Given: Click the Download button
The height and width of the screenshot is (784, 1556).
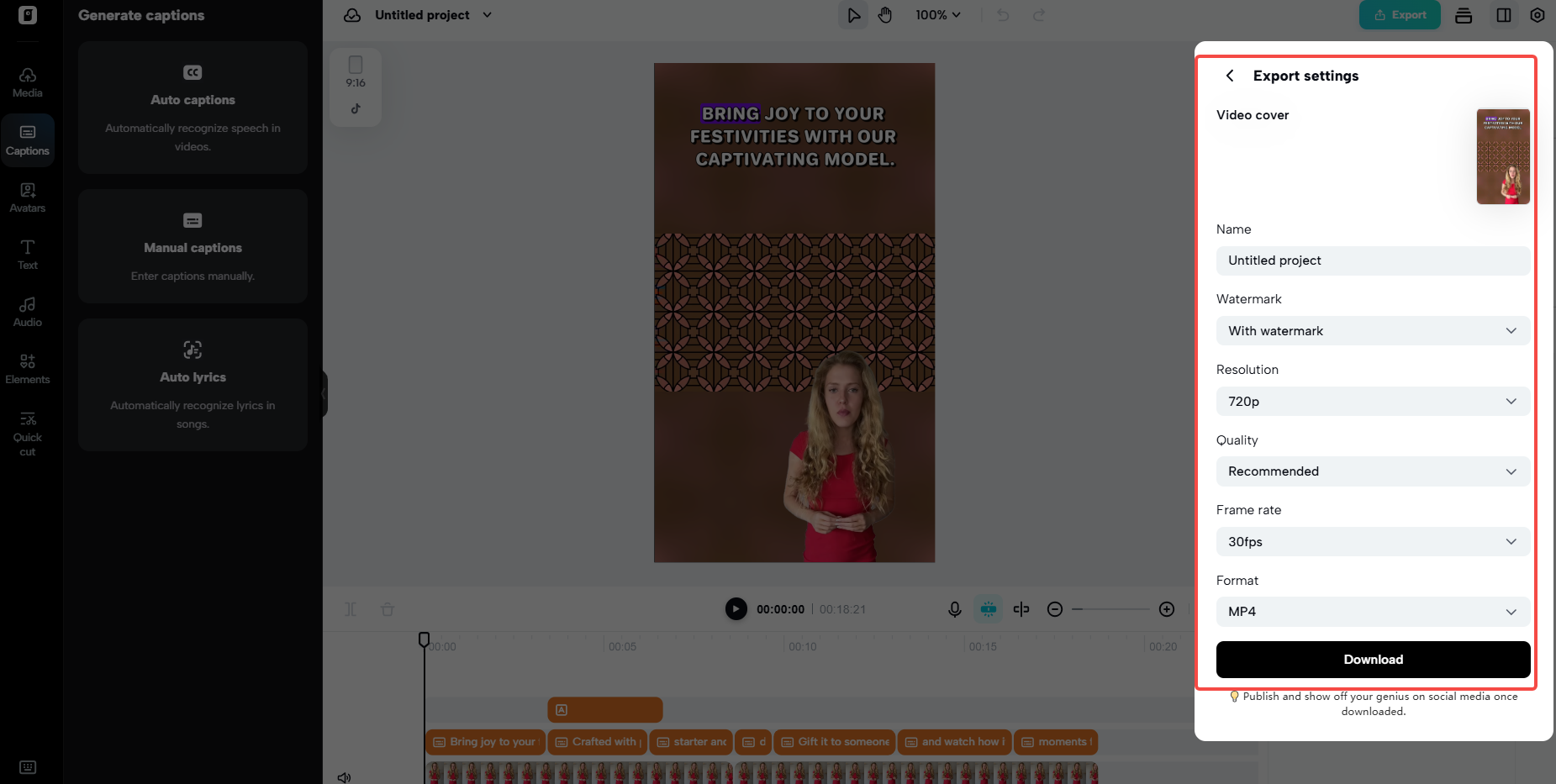Looking at the screenshot, I should [x=1372, y=660].
